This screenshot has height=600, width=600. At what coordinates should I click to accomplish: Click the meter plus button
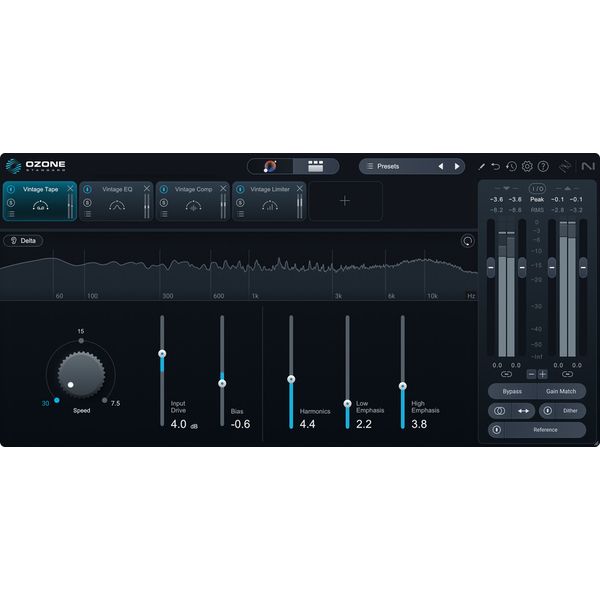coord(543,374)
